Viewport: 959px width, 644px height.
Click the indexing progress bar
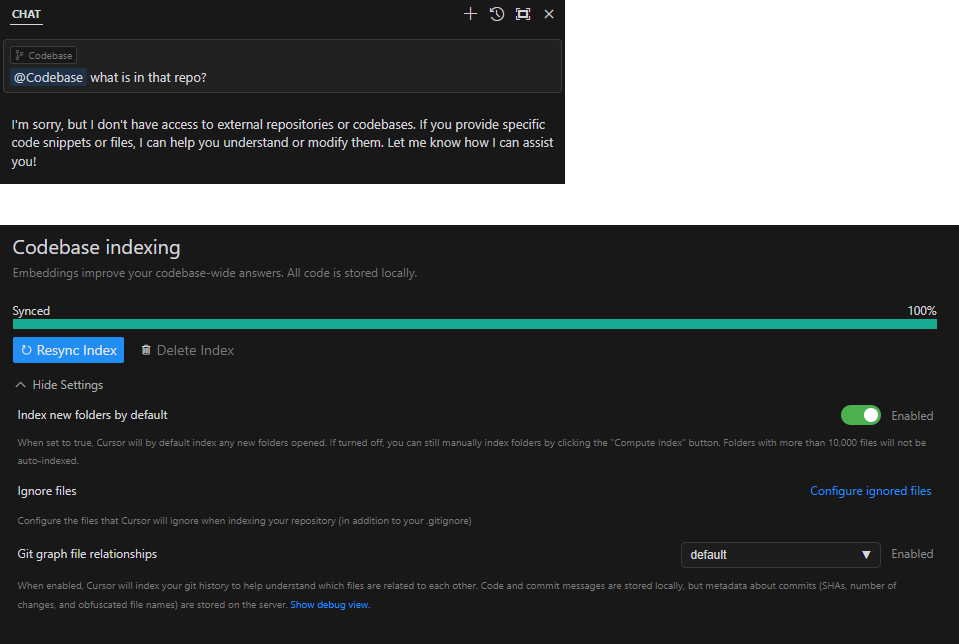point(475,324)
